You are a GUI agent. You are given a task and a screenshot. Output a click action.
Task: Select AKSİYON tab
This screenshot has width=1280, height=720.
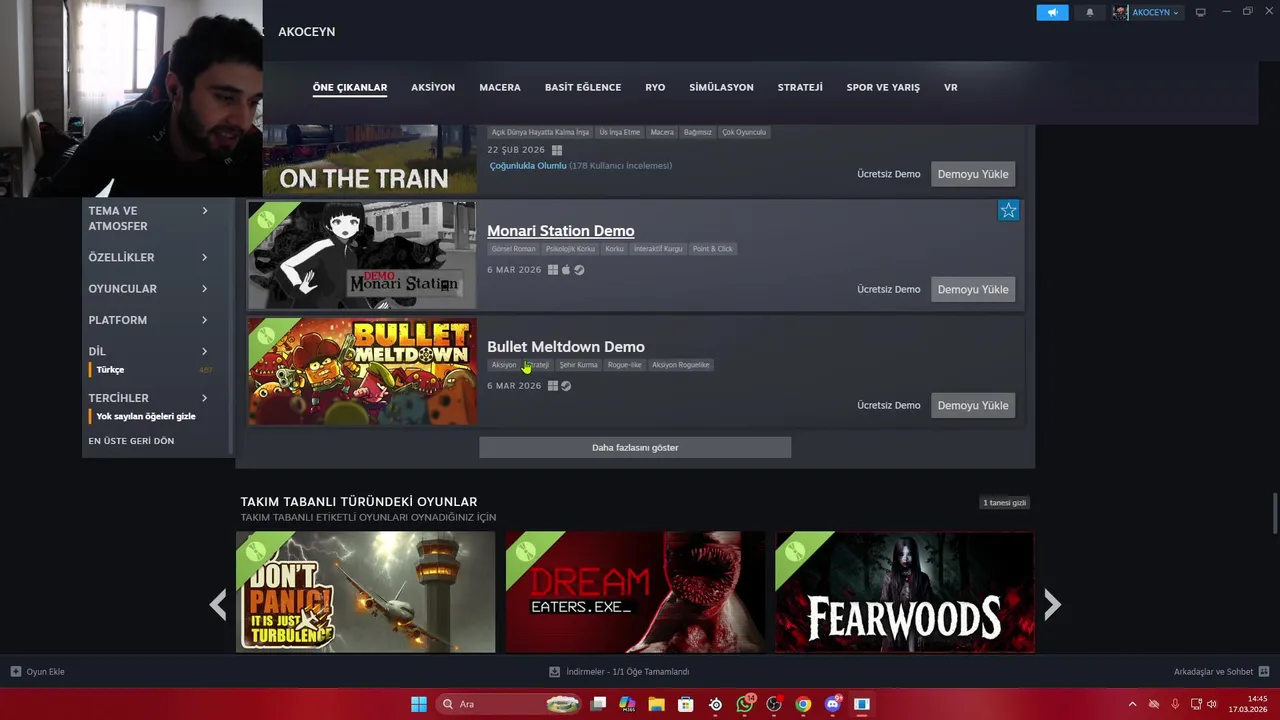click(433, 87)
